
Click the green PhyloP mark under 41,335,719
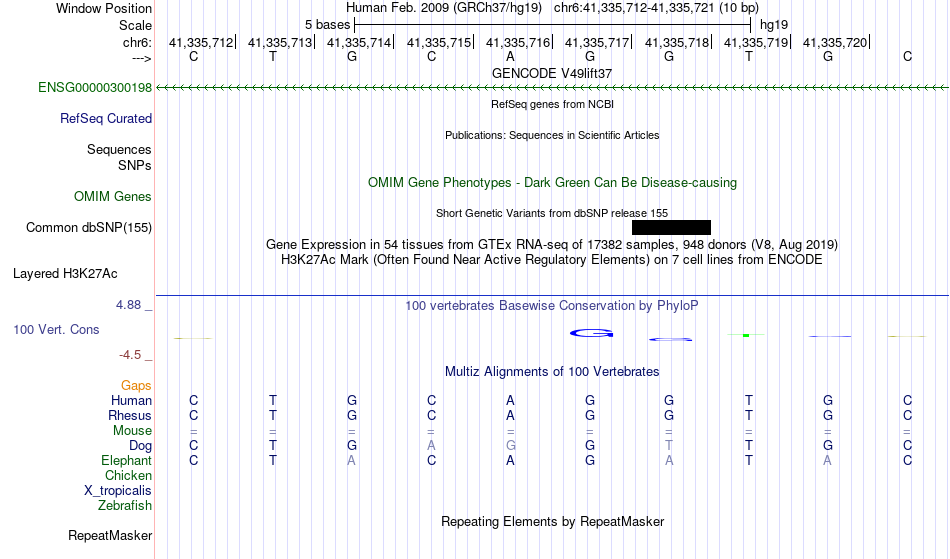746,335
